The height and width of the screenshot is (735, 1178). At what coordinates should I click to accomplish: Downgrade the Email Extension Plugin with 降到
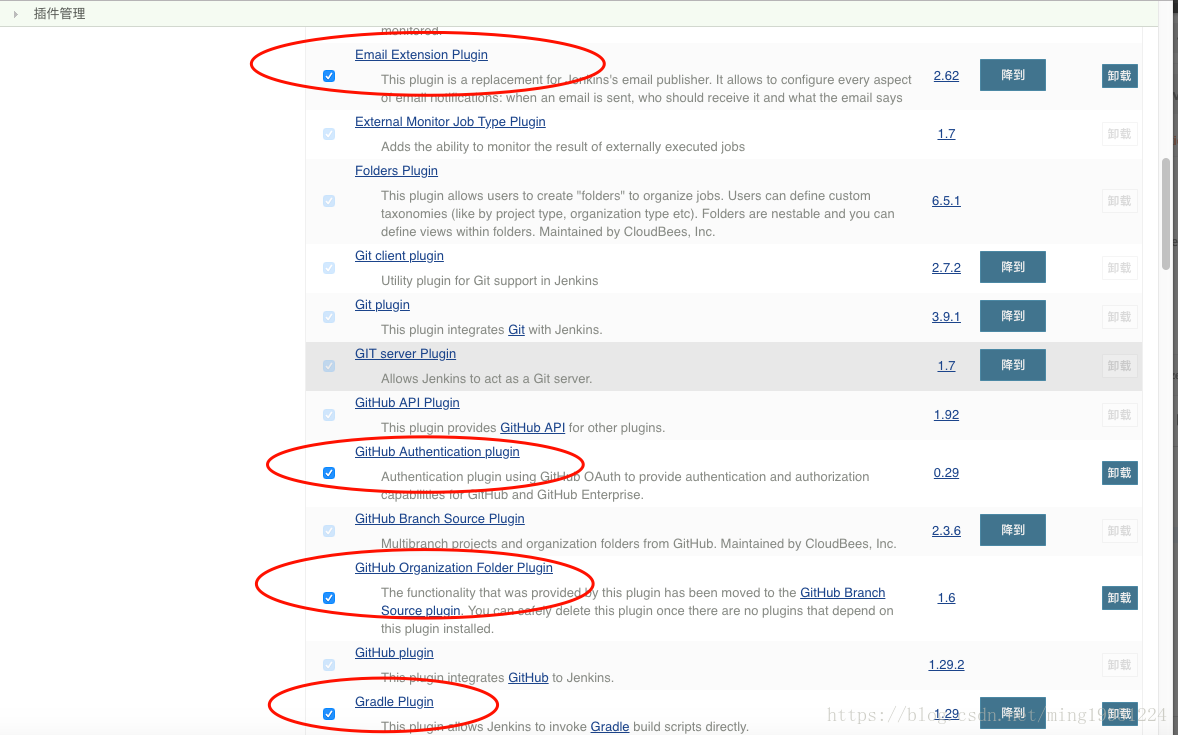coord(1012,75)
